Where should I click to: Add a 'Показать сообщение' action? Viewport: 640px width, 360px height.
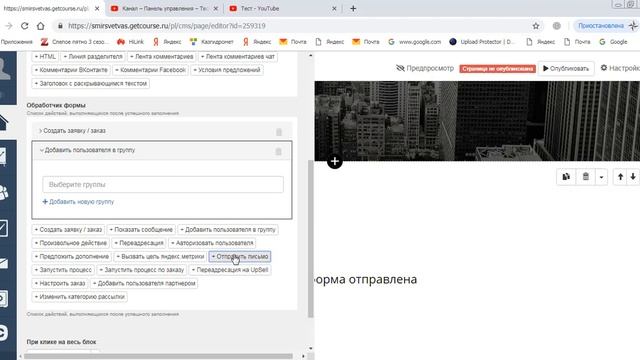tap(141, 229)
